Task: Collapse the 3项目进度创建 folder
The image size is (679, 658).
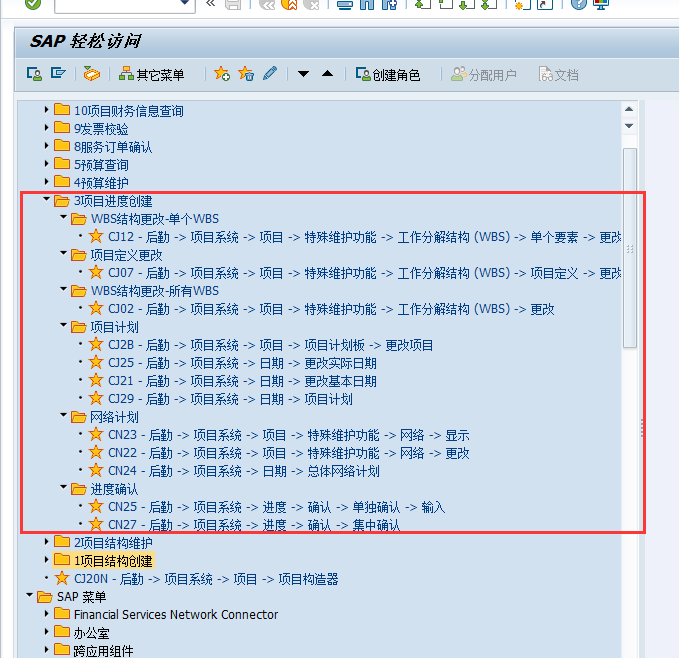Action: click(46, 199)
